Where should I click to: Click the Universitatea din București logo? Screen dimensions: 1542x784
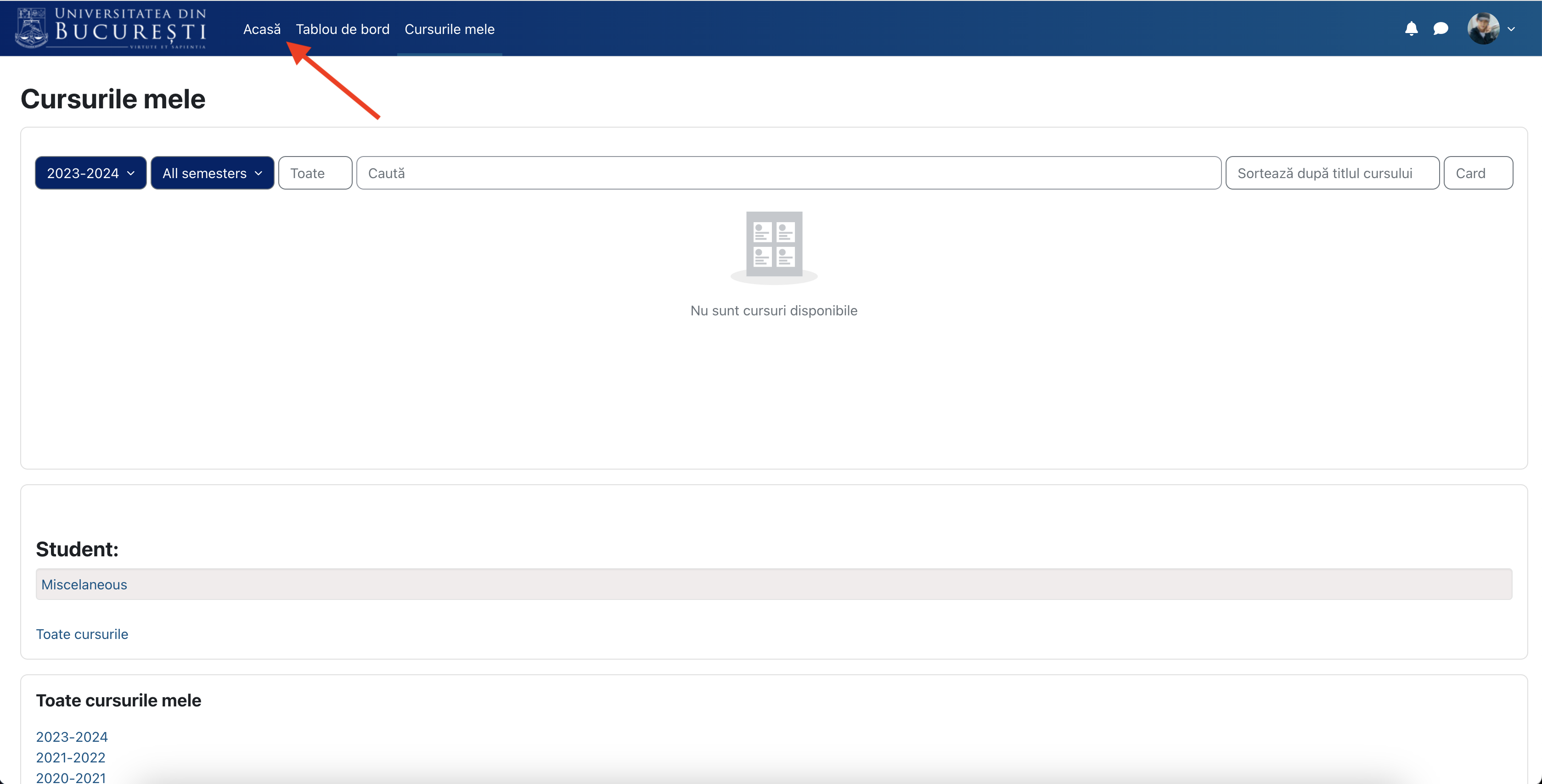coord(111,28)
